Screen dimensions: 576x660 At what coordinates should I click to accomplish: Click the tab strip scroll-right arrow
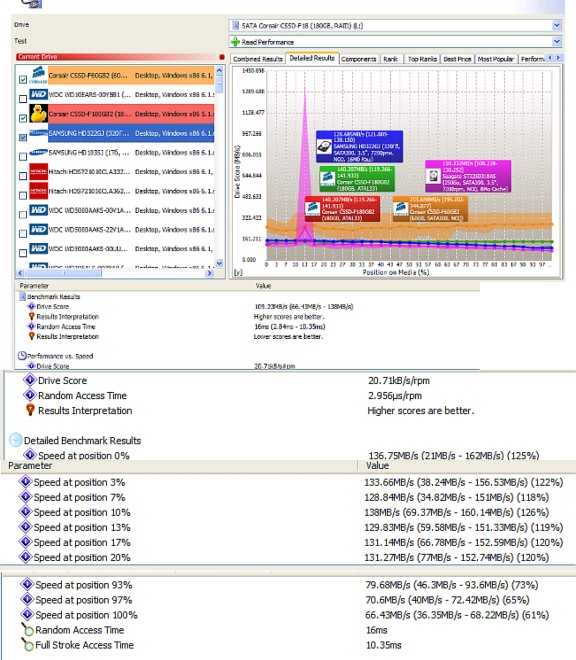tap(558, 58)
